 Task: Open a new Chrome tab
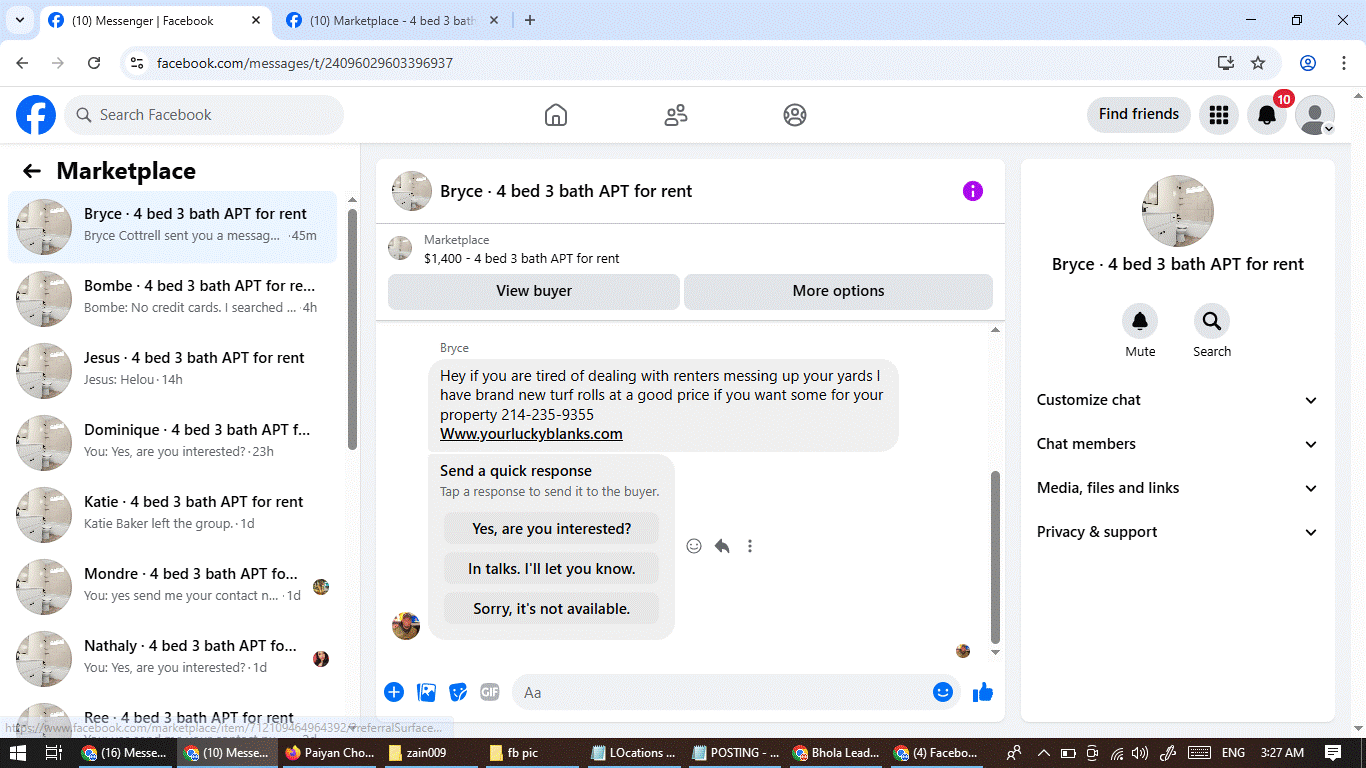[530, 20]
